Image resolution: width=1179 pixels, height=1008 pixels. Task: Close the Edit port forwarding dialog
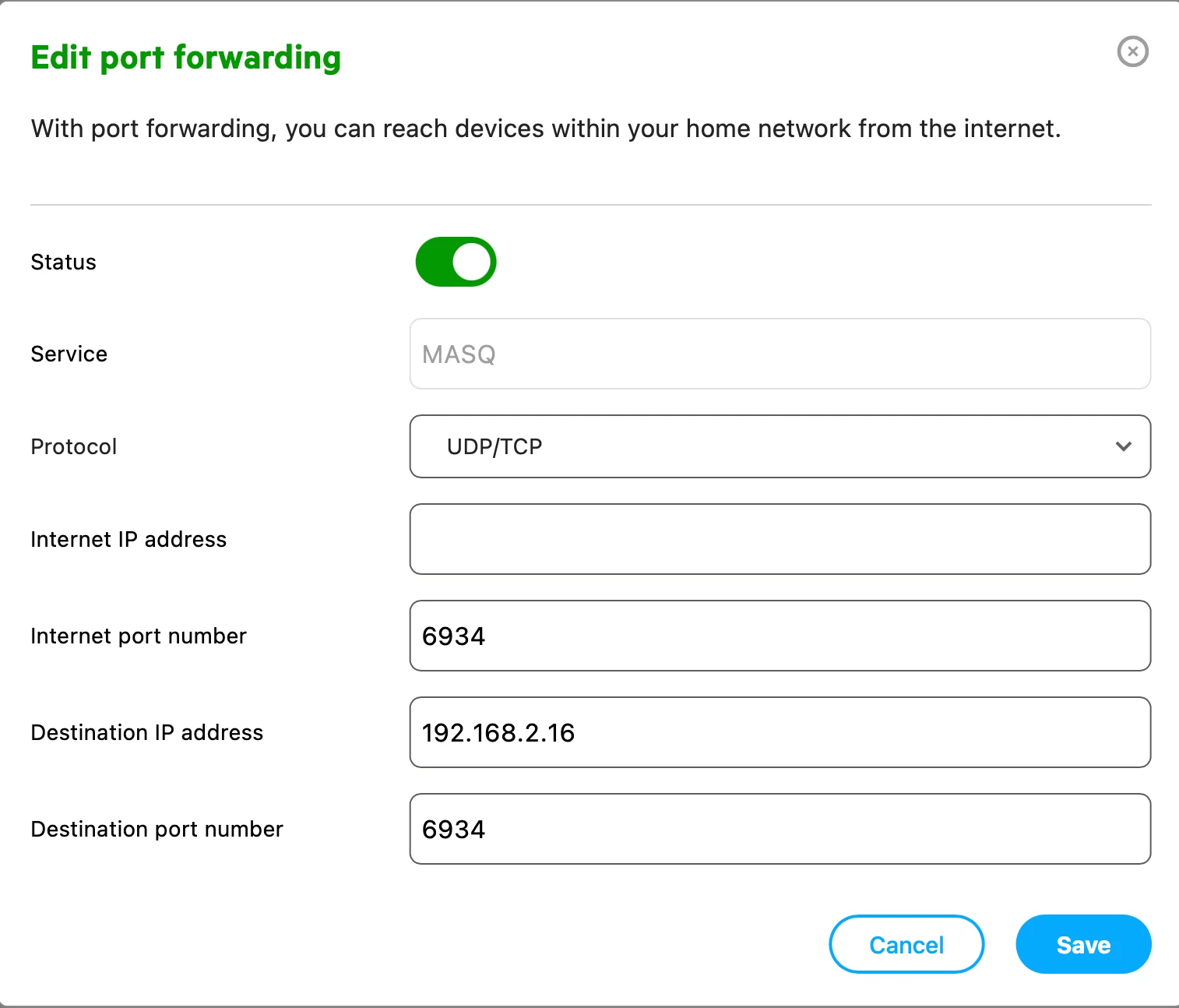(x=1132, y=51)
